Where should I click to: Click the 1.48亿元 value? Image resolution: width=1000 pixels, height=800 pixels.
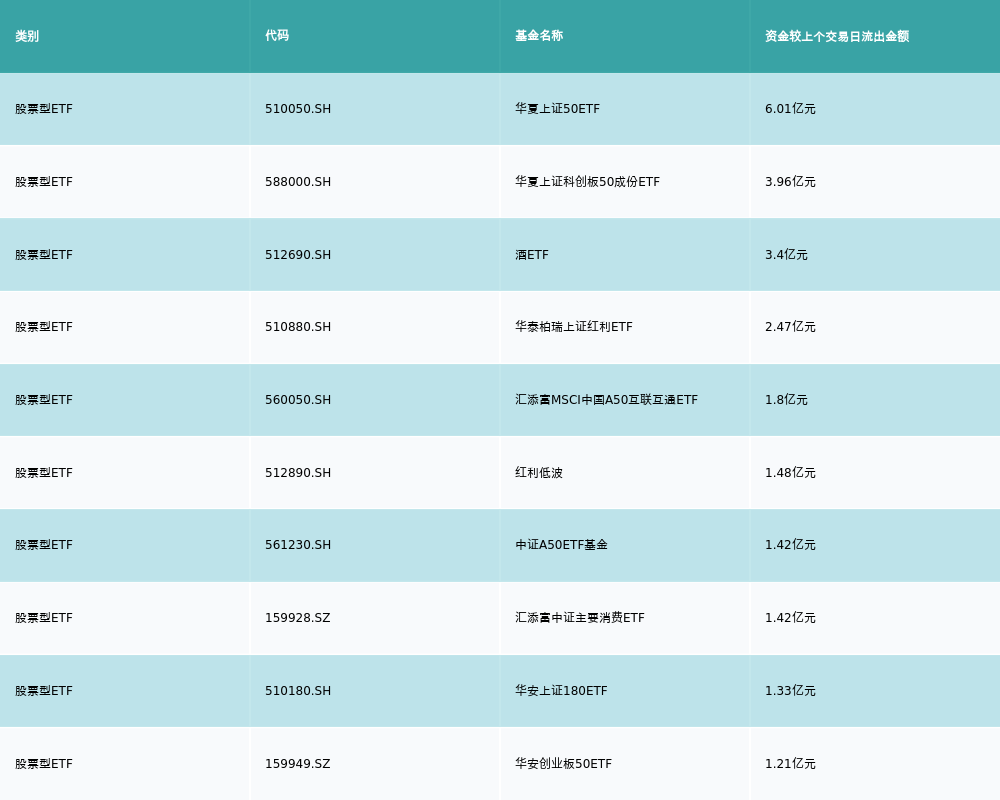790,473
